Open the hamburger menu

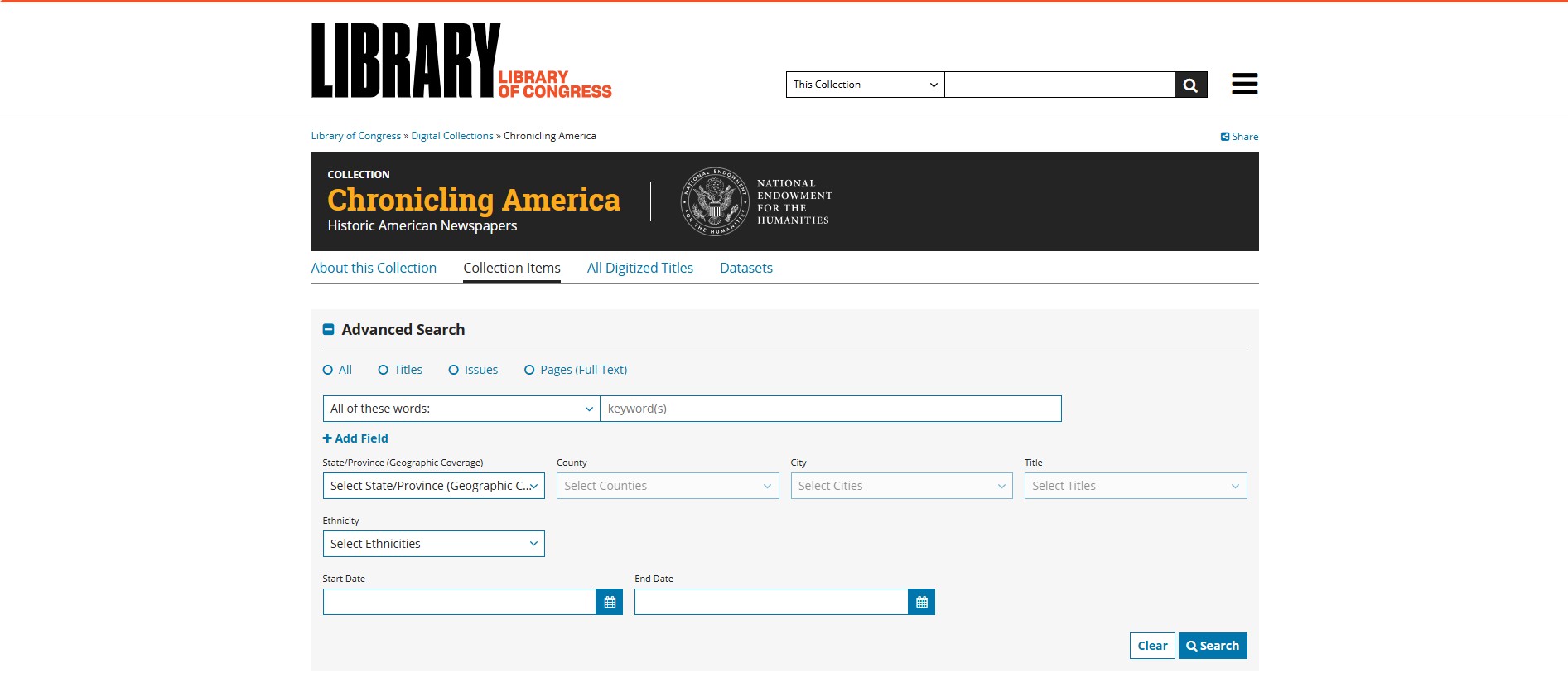pos(1244,84)
